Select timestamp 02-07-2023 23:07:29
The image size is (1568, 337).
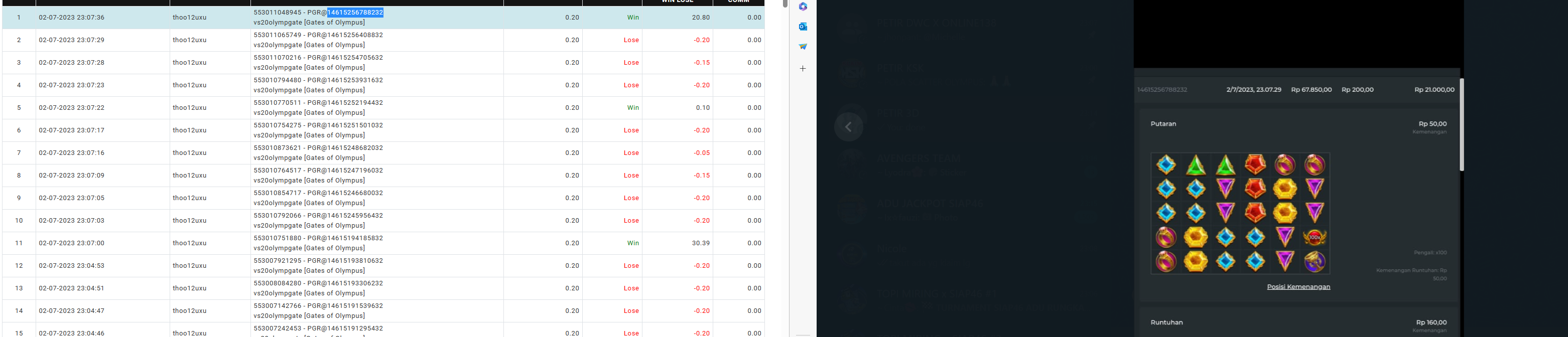[72, 40]
